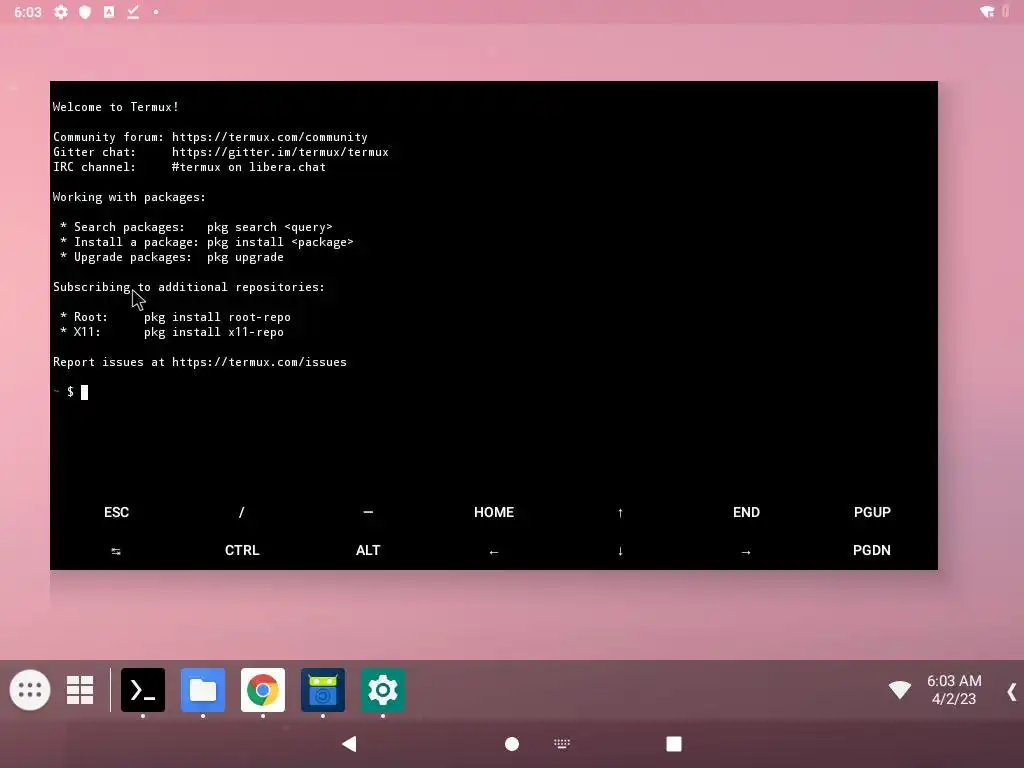1024x768 pixels.
Task: Toggle the CTRL modifier key
Action: (242, 551)
